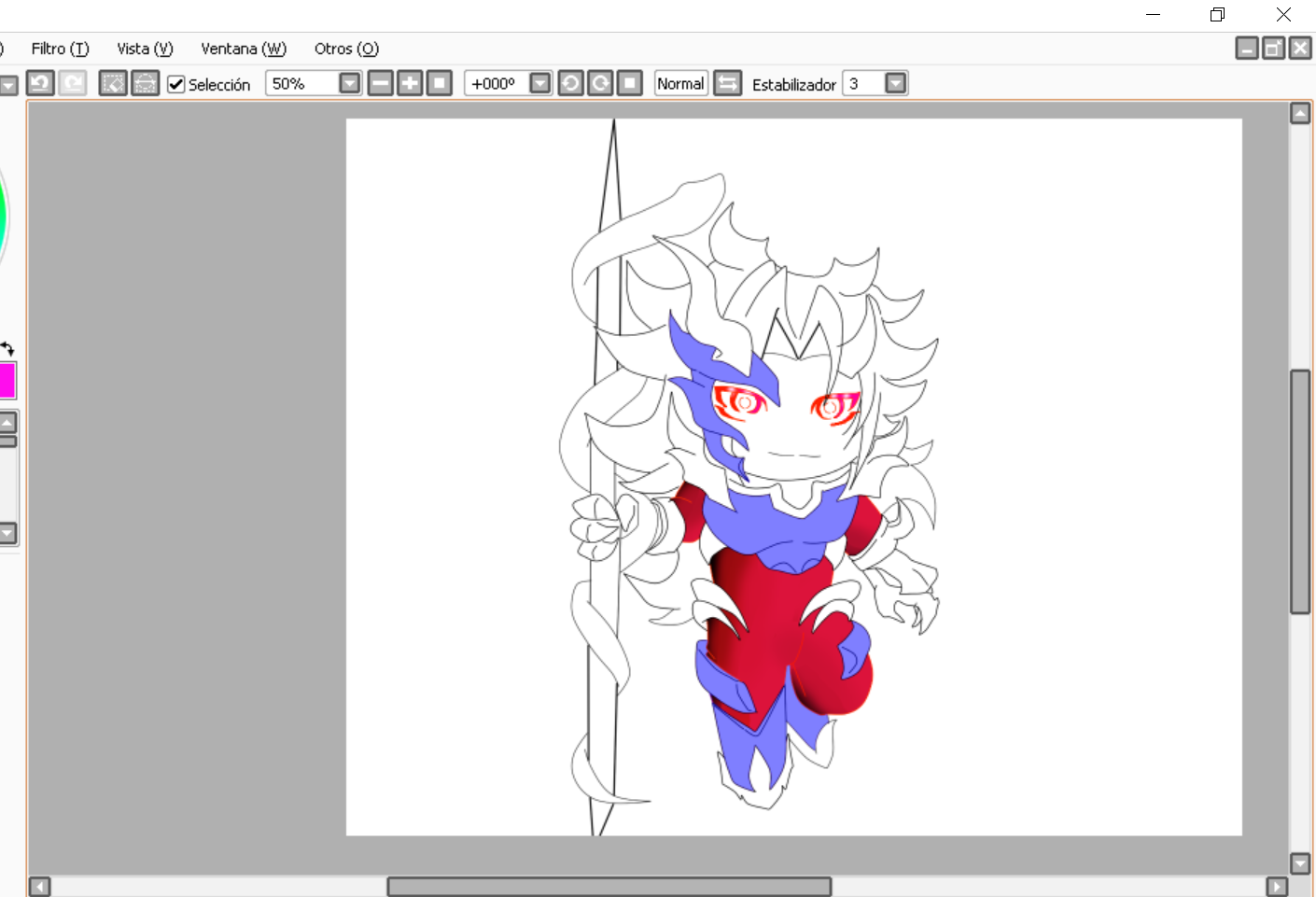Click the deselect selection icon
Image resolution: width=1316 pixels, height=897 pixels.
[x=113, y=83]
